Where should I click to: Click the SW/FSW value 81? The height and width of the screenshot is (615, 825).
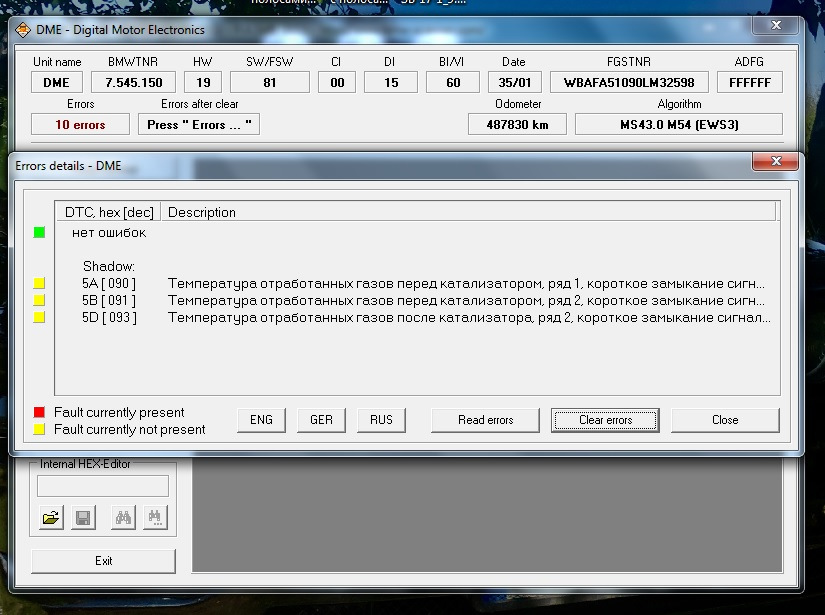269,83
